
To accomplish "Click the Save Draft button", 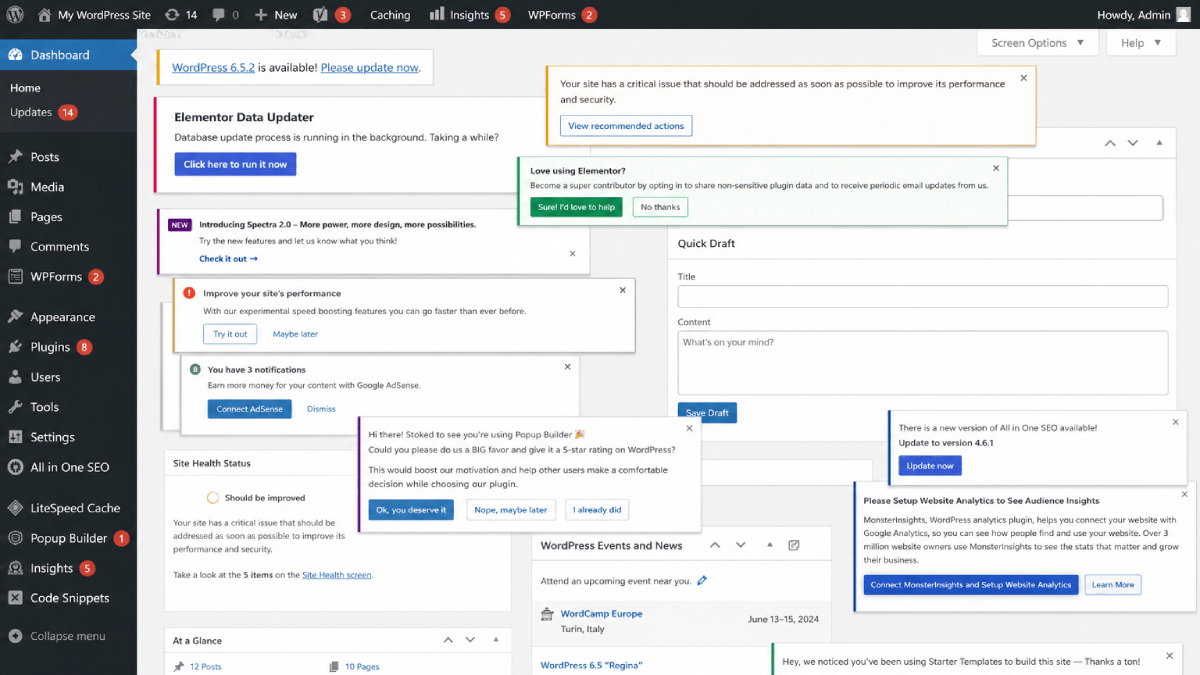I will [707, 412].
